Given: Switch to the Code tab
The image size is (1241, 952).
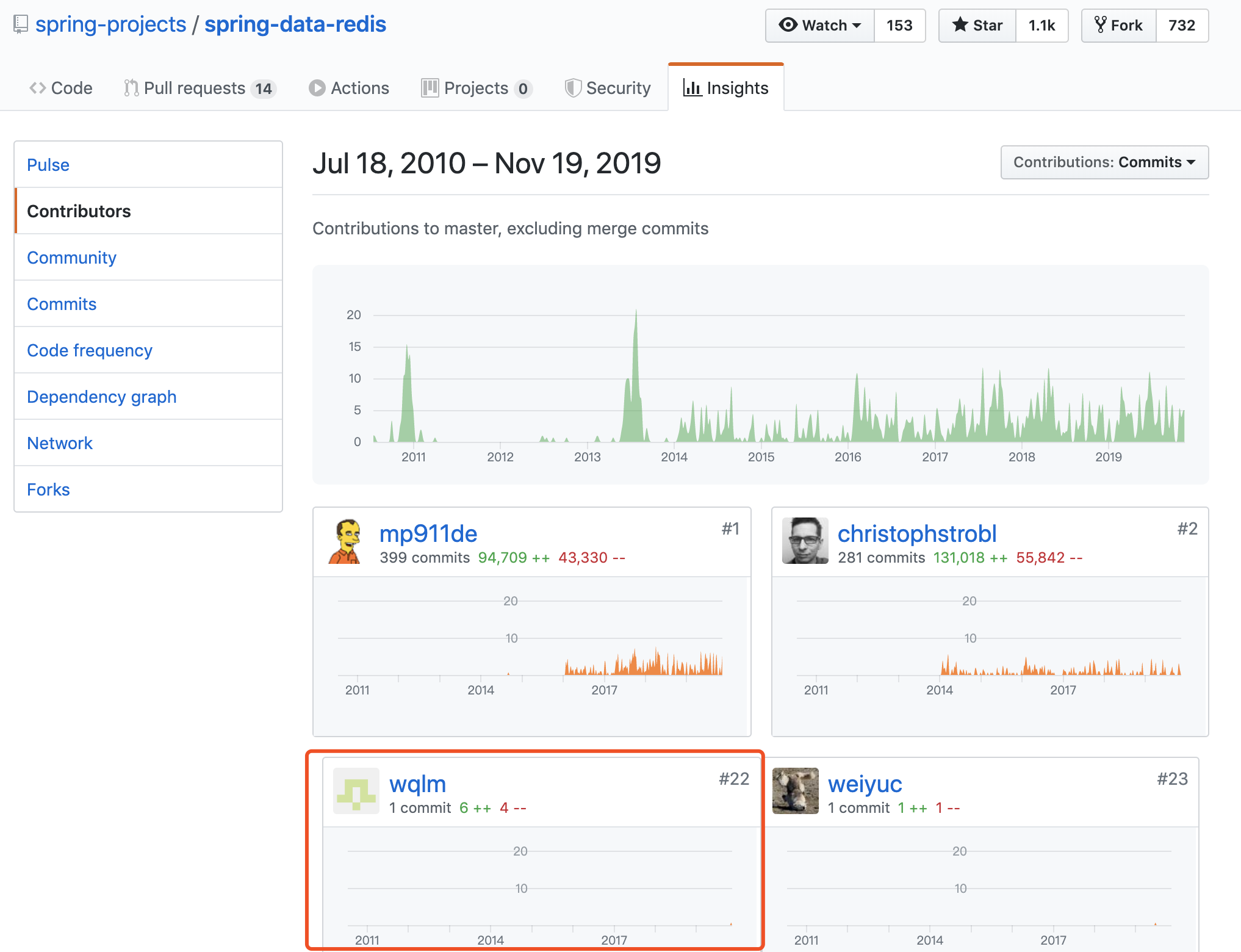Looking at the screenshot, I should click(x=61, y=88).
